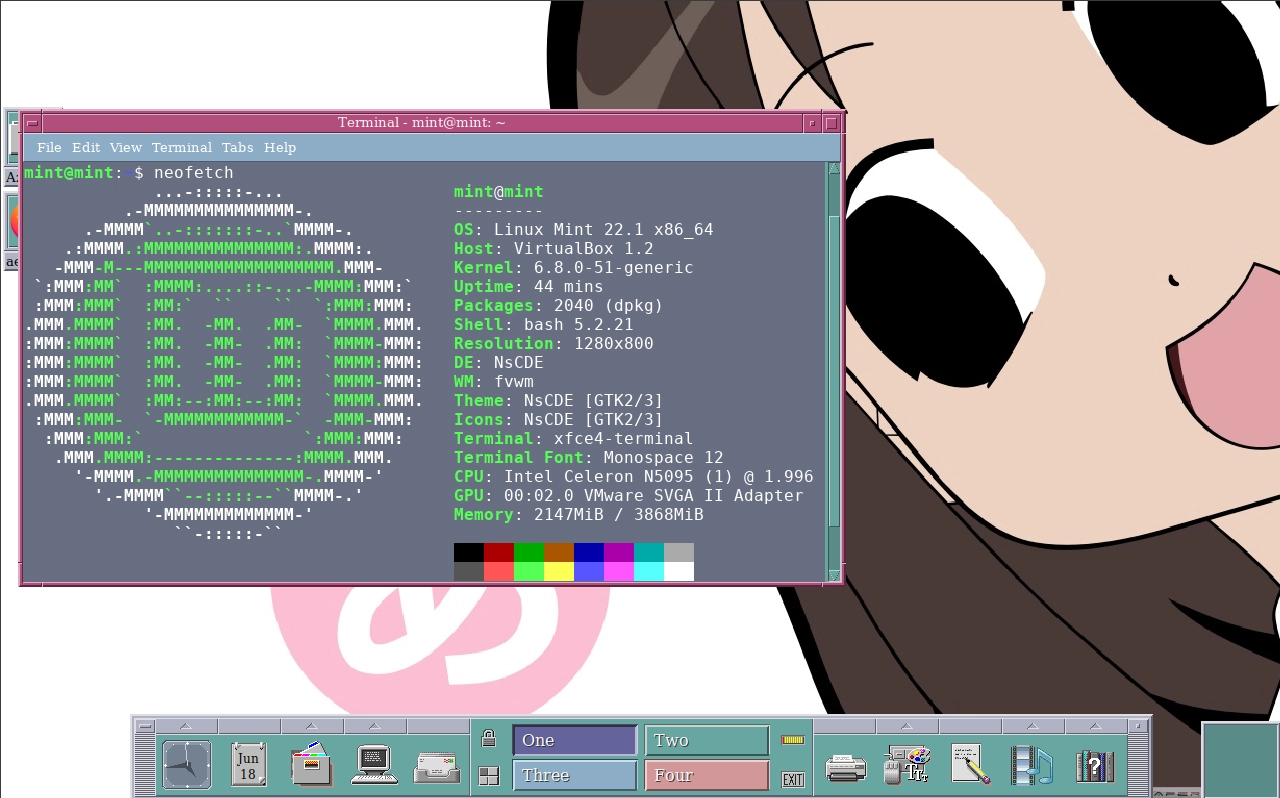Open the Jun 18 calendar icon
The image size is (1280, 798).
248,765
